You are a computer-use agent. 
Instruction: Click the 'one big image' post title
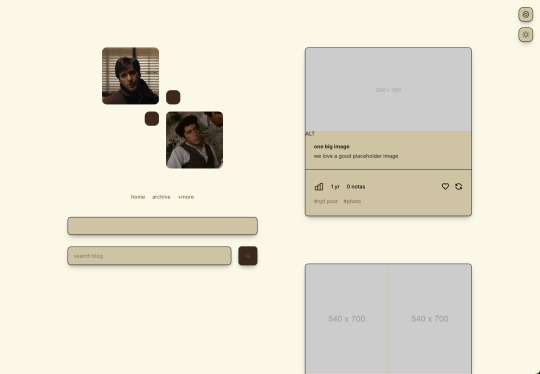pos(331,146)
